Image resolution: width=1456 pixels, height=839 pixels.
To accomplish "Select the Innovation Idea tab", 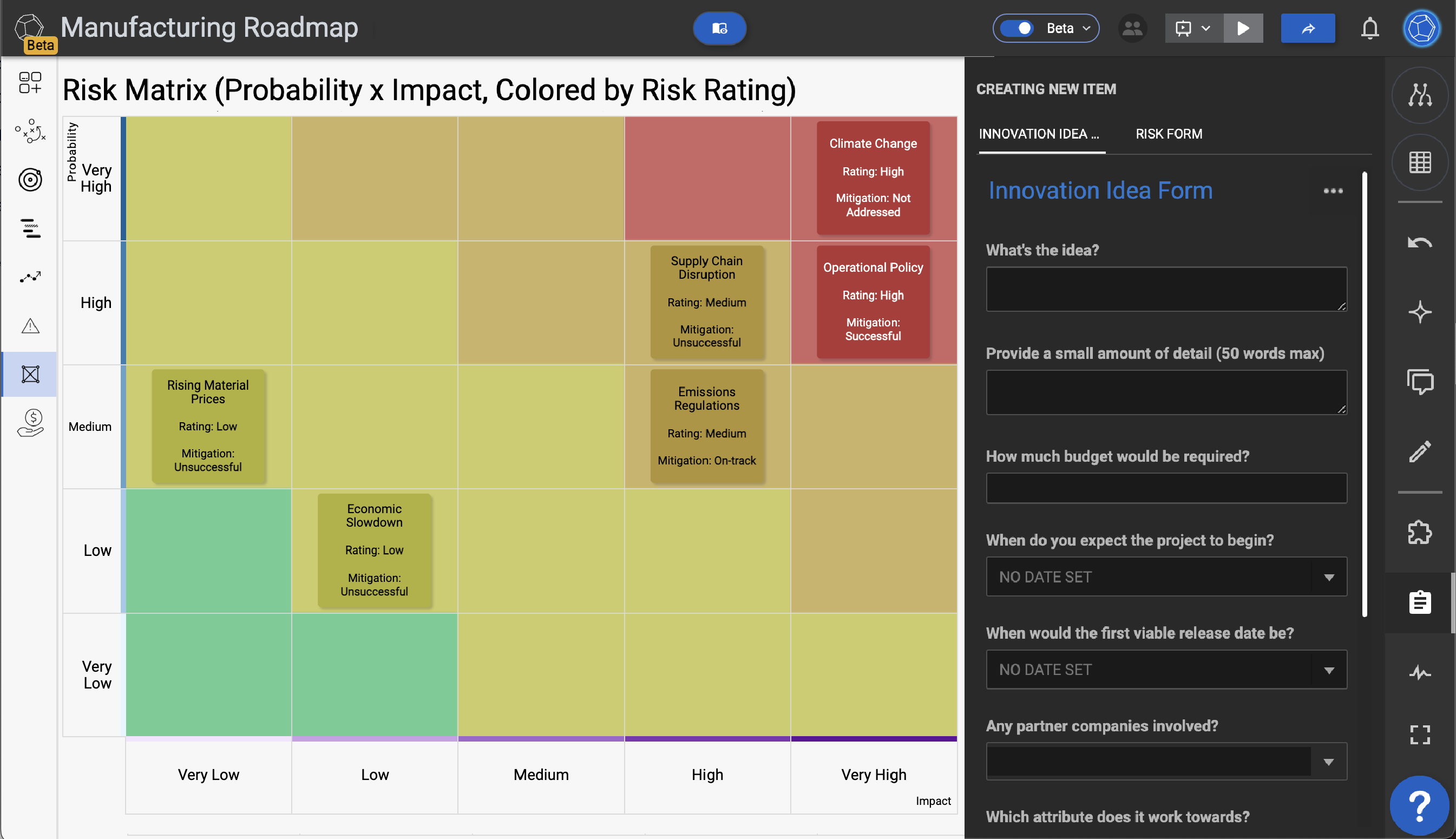I will click(1039, 134).
